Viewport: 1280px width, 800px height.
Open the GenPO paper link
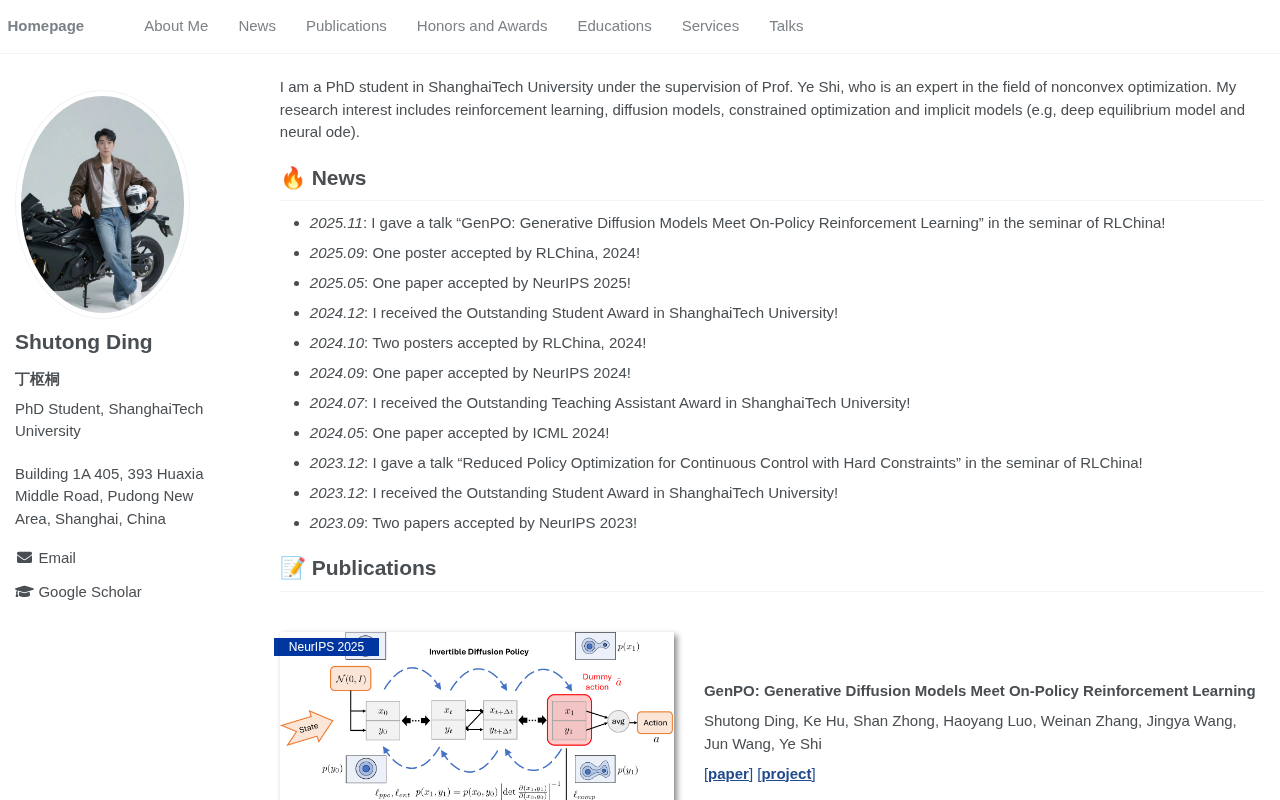728,774
